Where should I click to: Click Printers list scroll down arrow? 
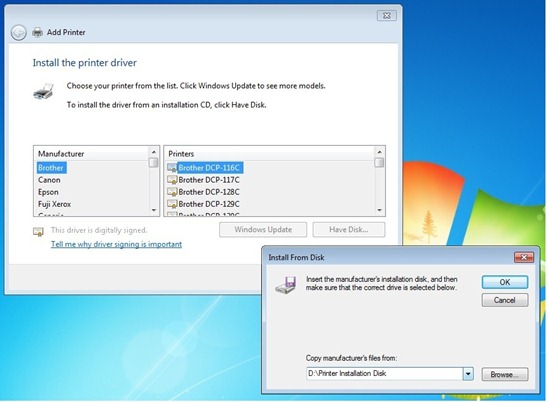coord(379,210)
